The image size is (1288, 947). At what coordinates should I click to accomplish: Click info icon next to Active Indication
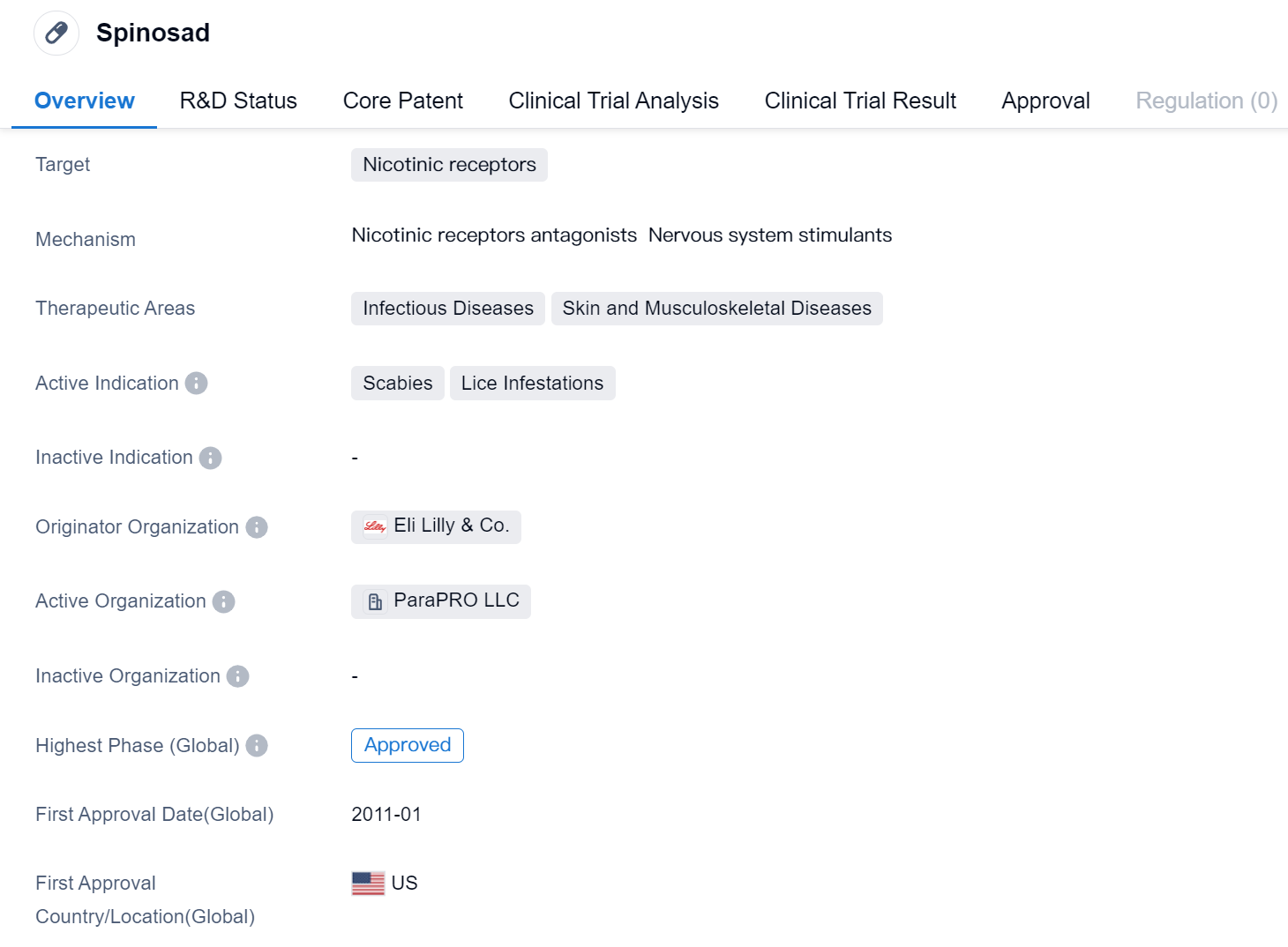[196, 384]
